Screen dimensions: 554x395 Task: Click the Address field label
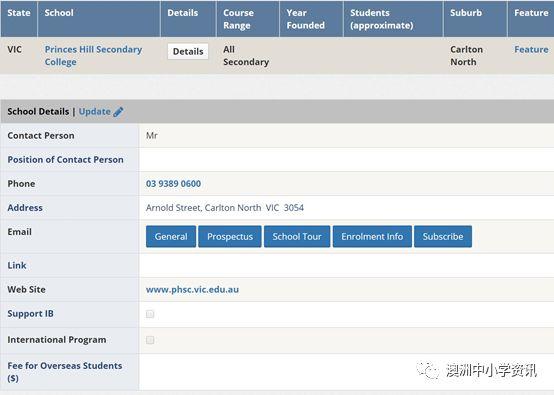click(x=25, y=208)
